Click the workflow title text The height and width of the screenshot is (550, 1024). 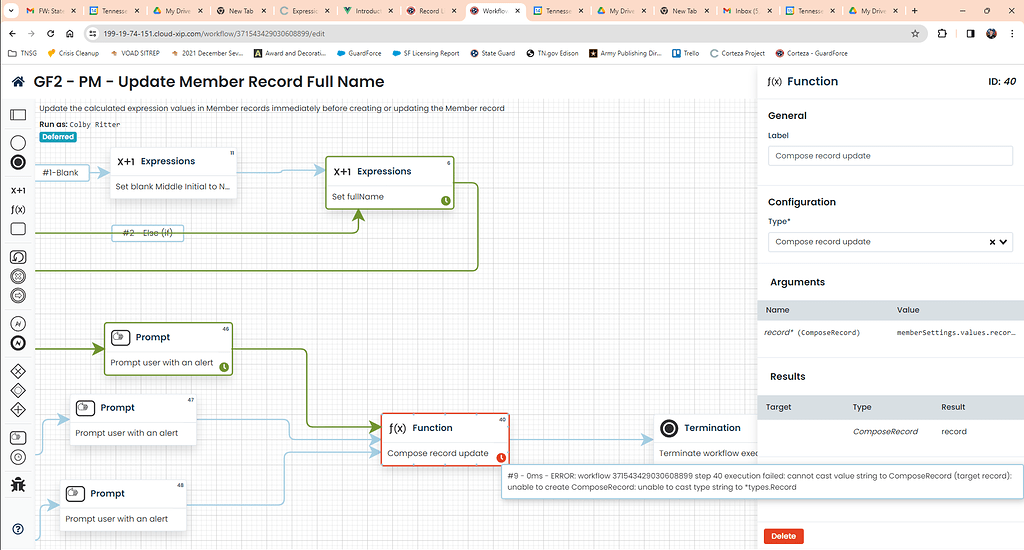[x=208, y=82]
